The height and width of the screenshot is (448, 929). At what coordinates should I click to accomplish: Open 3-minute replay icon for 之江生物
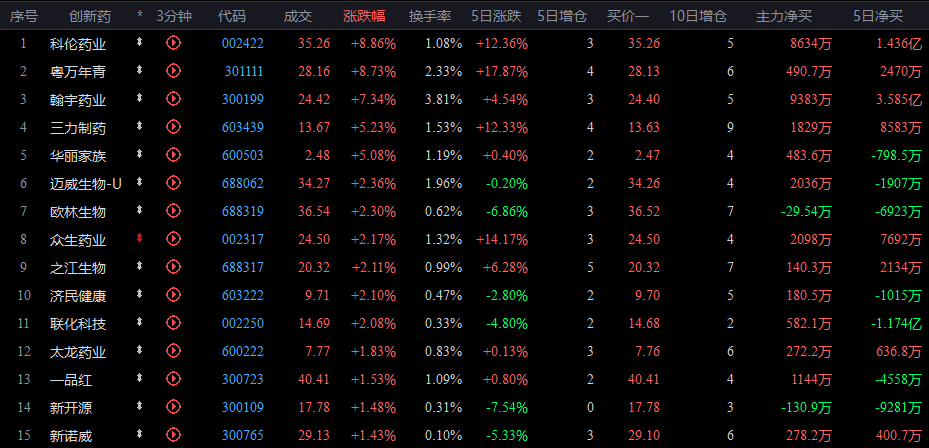[173, 267]
